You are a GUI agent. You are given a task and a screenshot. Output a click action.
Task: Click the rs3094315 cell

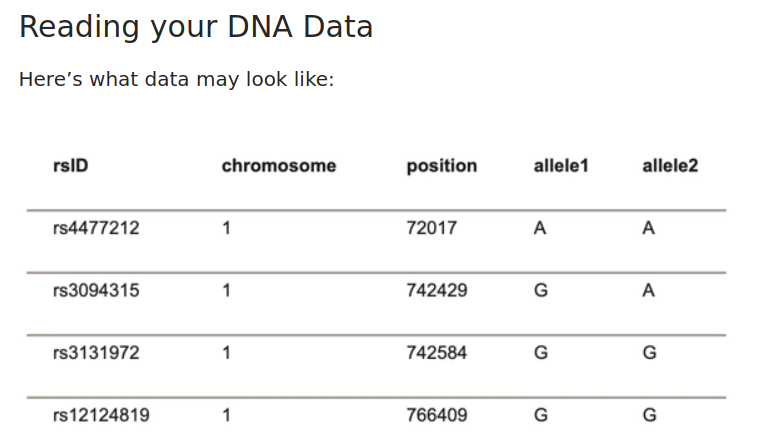96,291
